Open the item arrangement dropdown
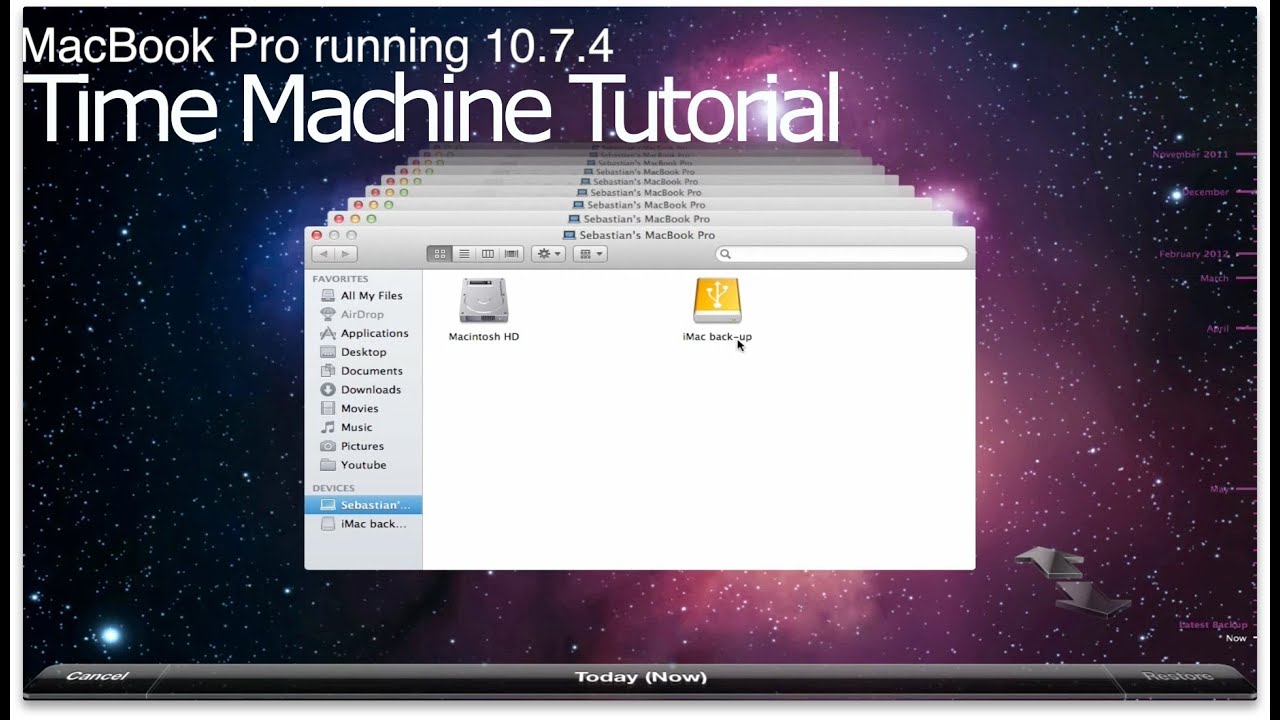The height and width of the screenshot is (720, 1280). click(590, 254)
